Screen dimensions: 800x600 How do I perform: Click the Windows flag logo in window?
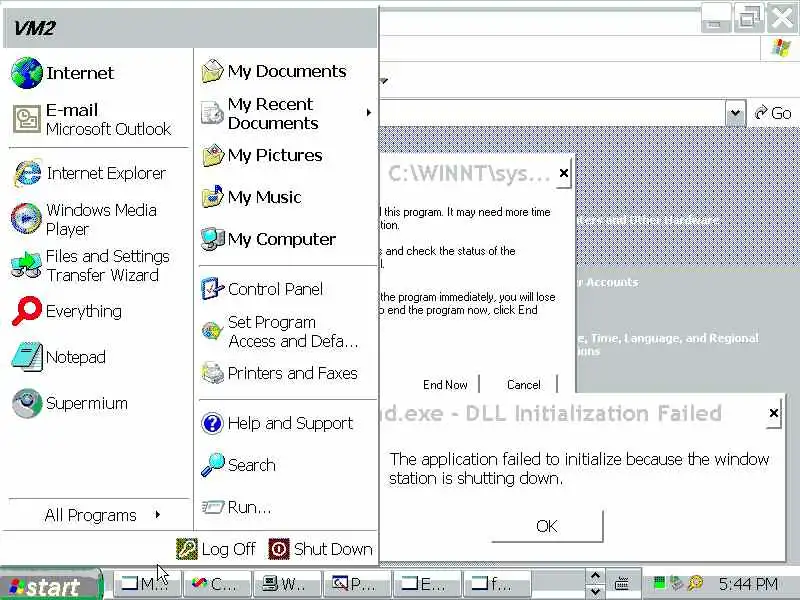point(781,48)
